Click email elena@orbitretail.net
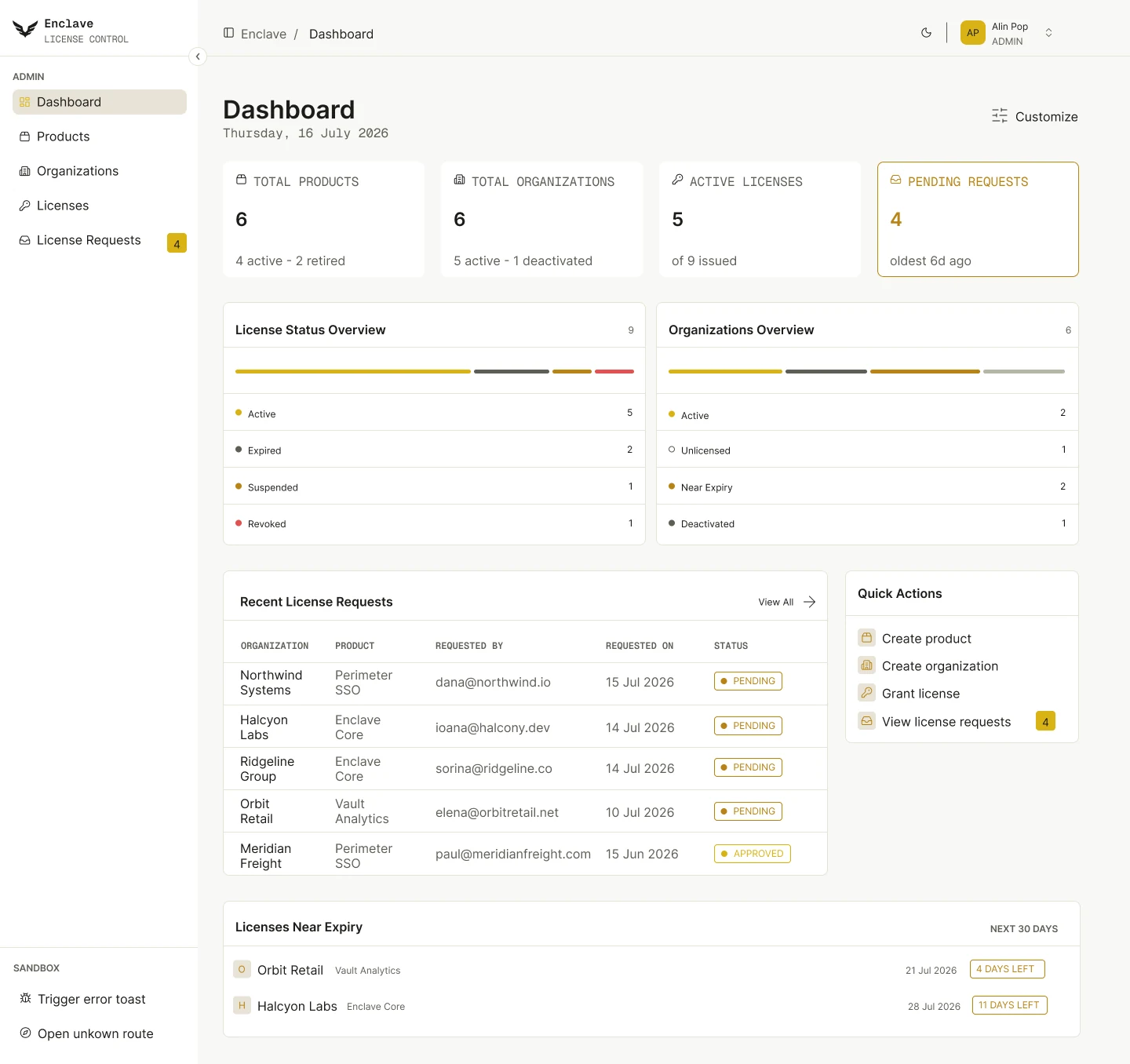This screenshot has width=1130, height=1064. point(497,812)
